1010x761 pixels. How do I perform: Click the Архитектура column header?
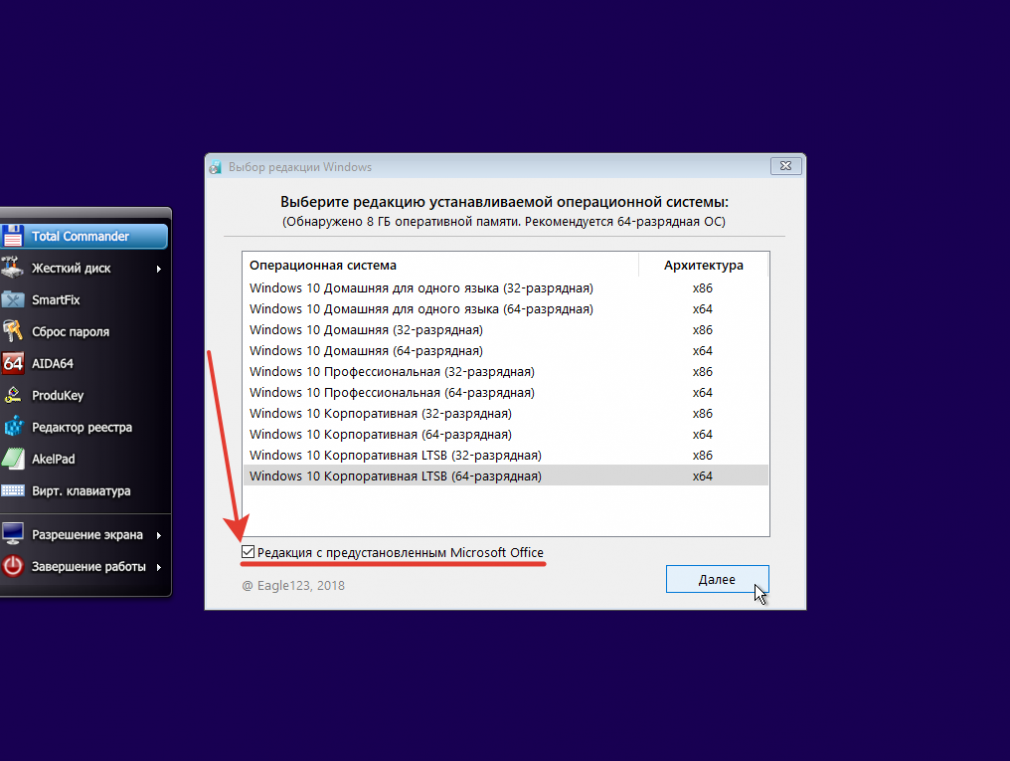point(703,265)
